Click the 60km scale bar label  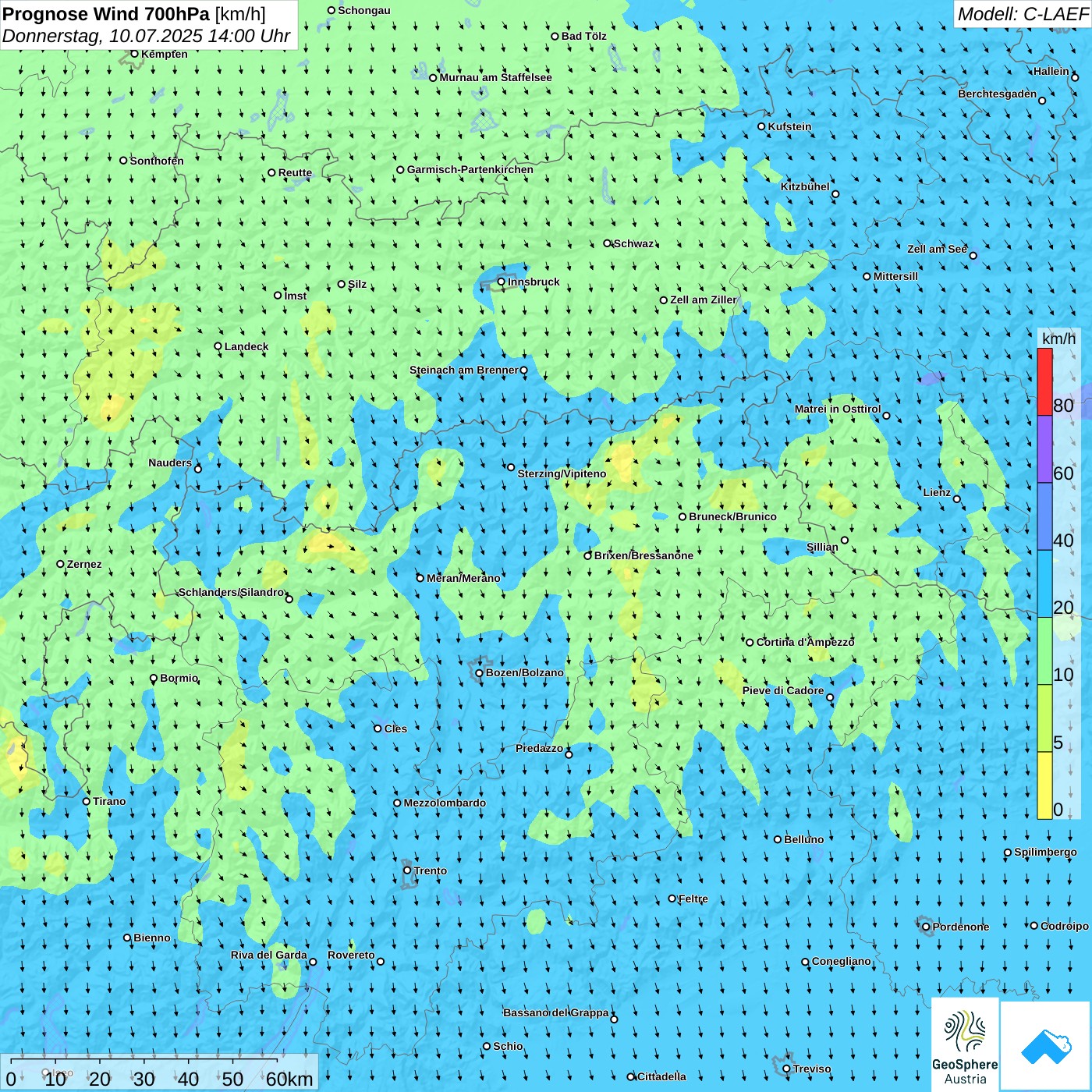coord(289,1080)
